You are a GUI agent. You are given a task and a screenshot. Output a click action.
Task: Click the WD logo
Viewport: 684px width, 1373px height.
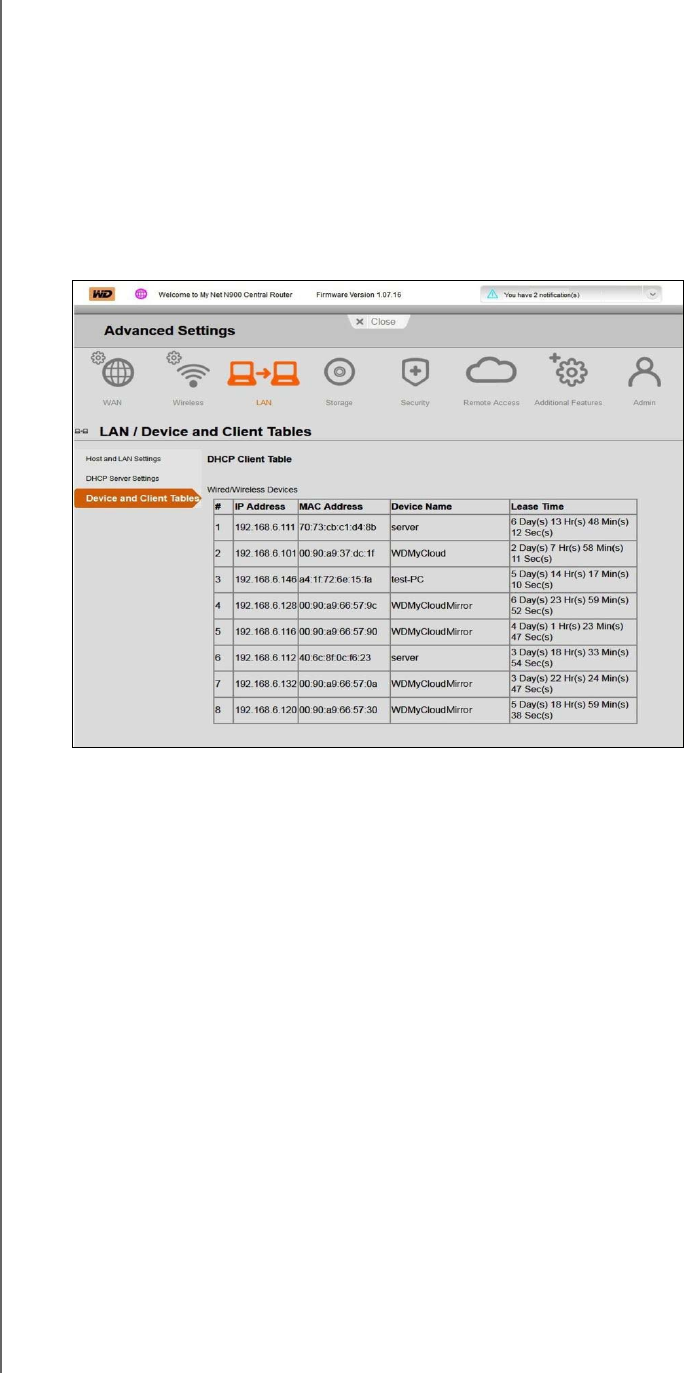click(102, 294)
